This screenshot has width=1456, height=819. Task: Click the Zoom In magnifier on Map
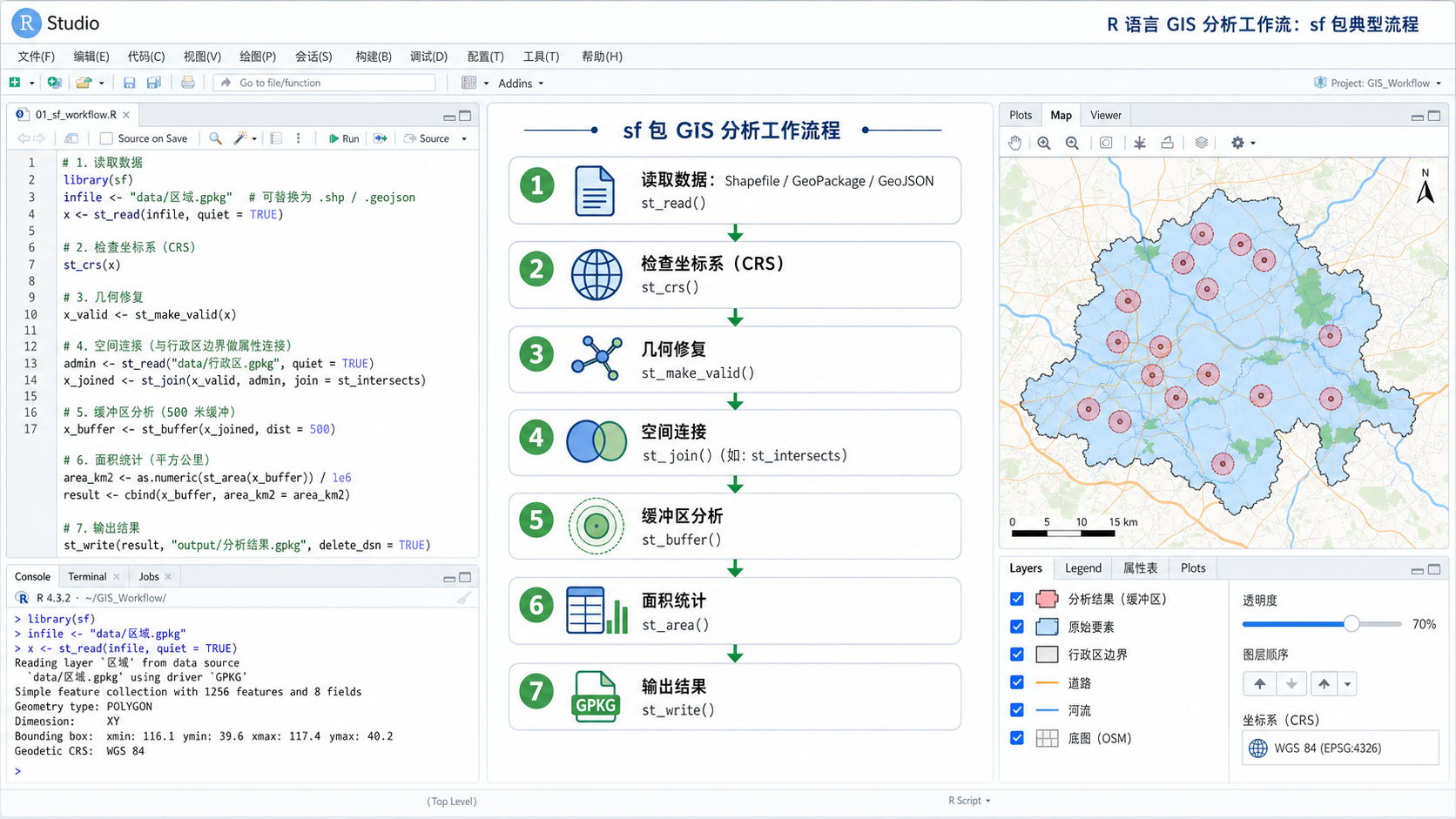(x=1043, y=143)
